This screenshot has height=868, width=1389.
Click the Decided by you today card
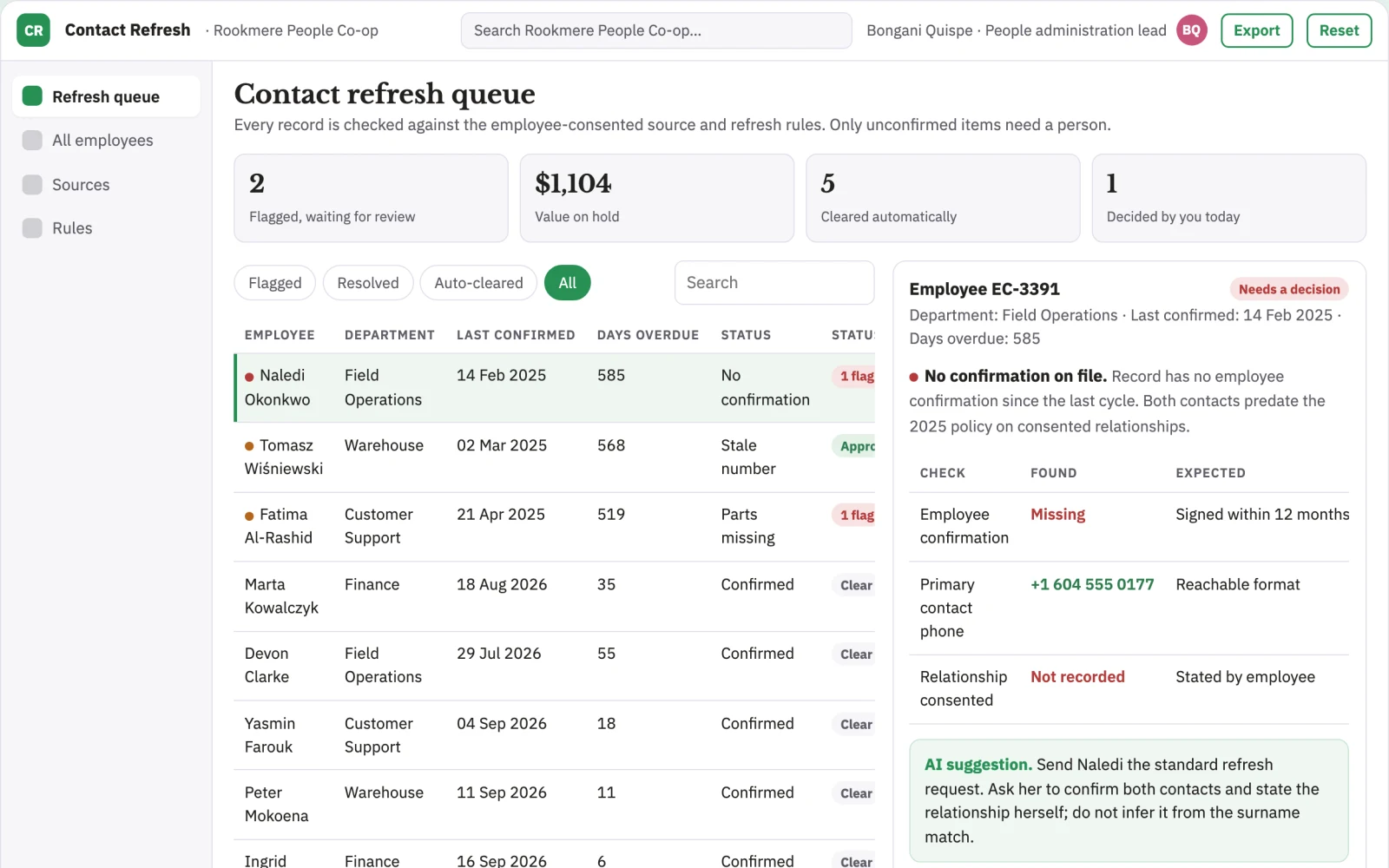click(x=1228, y=198)
